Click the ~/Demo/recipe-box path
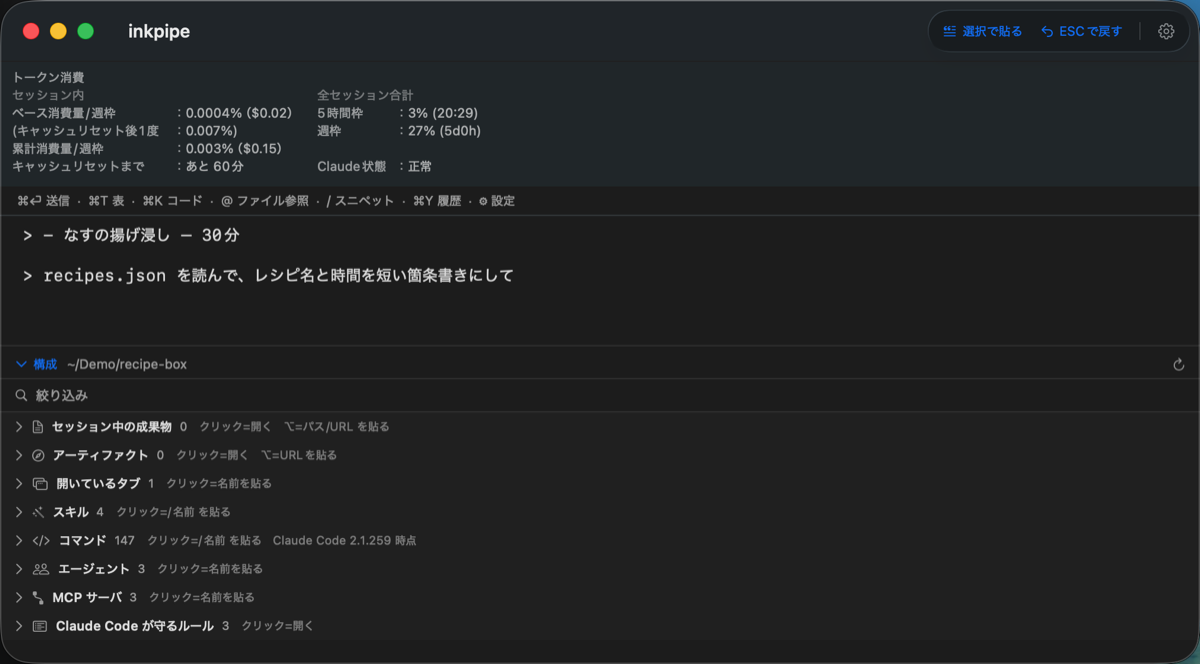Image resolution: width=1200 pixels, height=664 pixels. 127,365
